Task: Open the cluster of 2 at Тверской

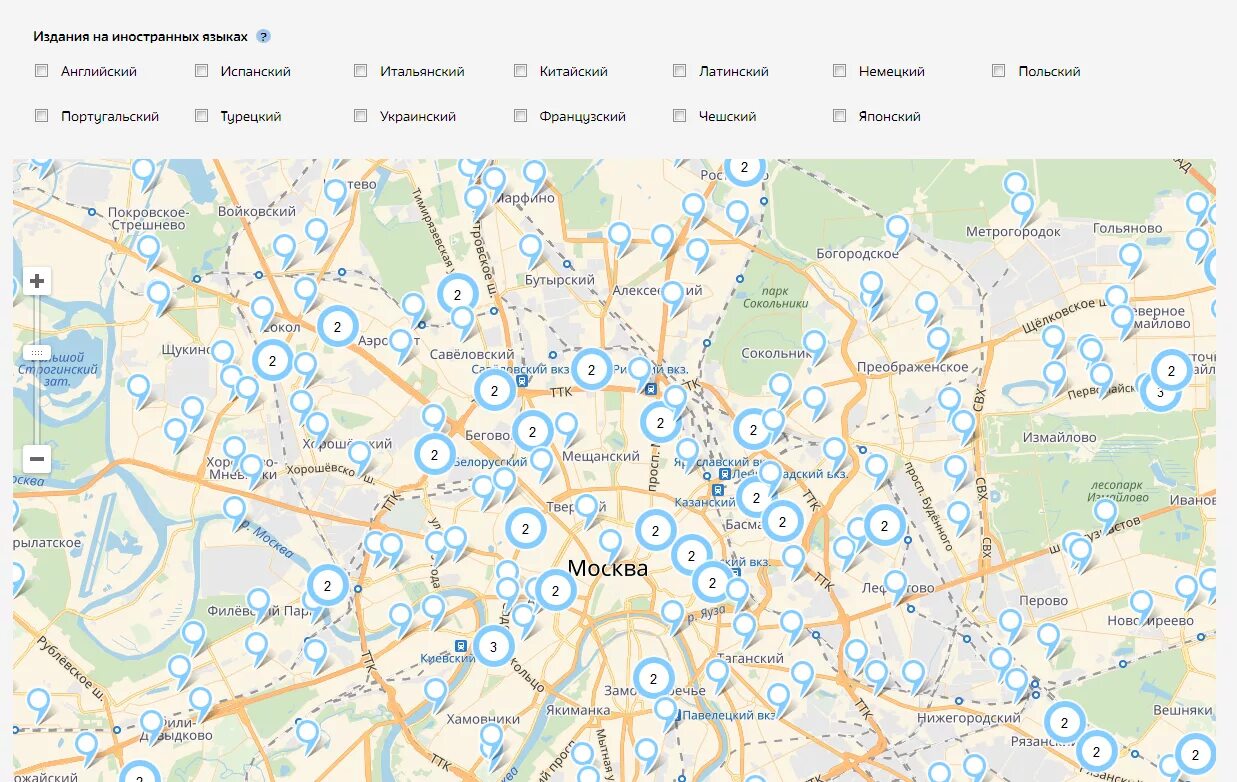Action: point(524,528)
